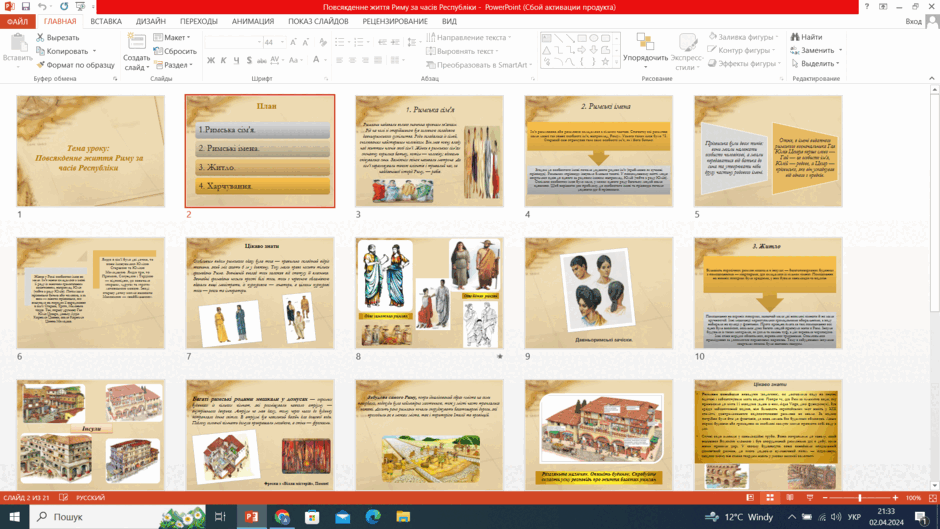940x529 pixels.
Task: Open the Раздел section dropdown
Action: pyautogui.click(x=173, y=65)
